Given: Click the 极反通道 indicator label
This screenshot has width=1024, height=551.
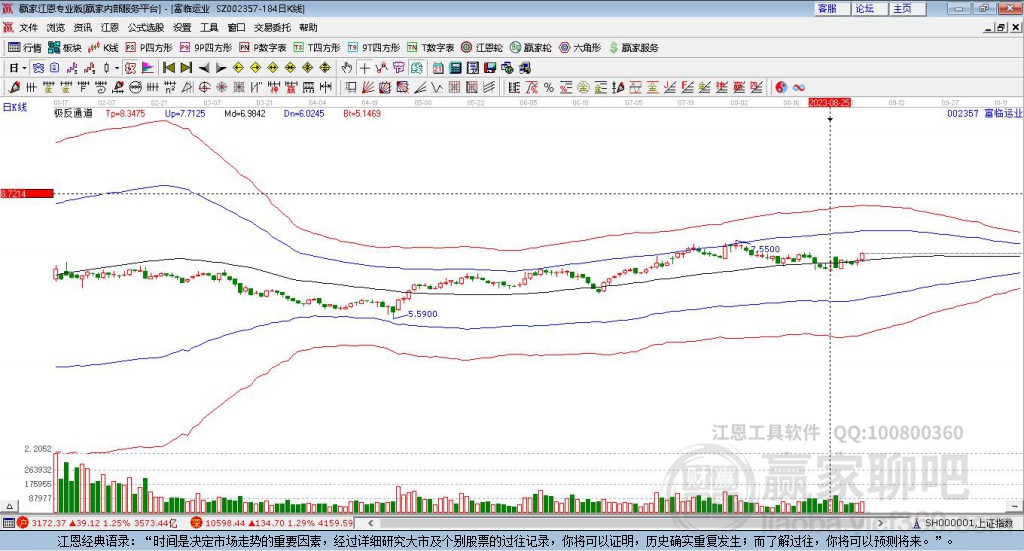Looking at the screenshot, I should coord(73,113).
